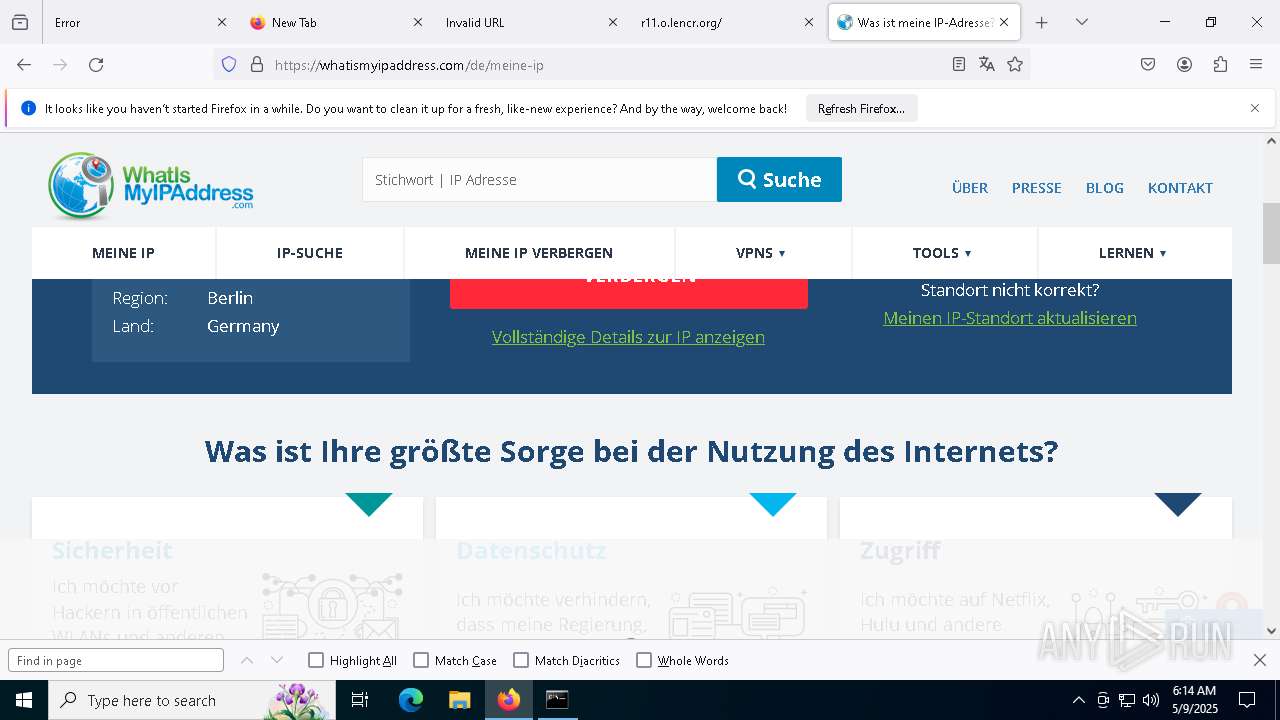
Task: Bookmark this page with star
Action: tap(1015, 64)
